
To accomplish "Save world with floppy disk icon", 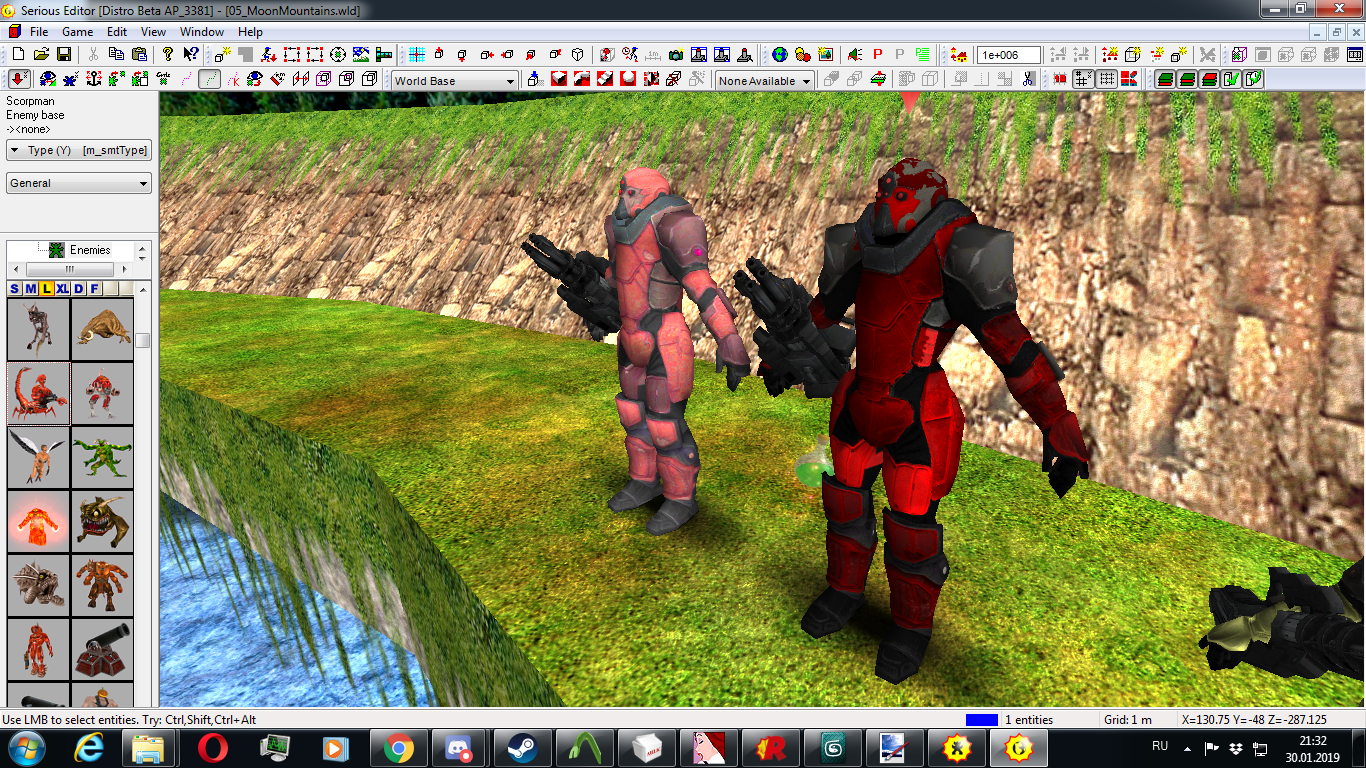I will [63, 54].
